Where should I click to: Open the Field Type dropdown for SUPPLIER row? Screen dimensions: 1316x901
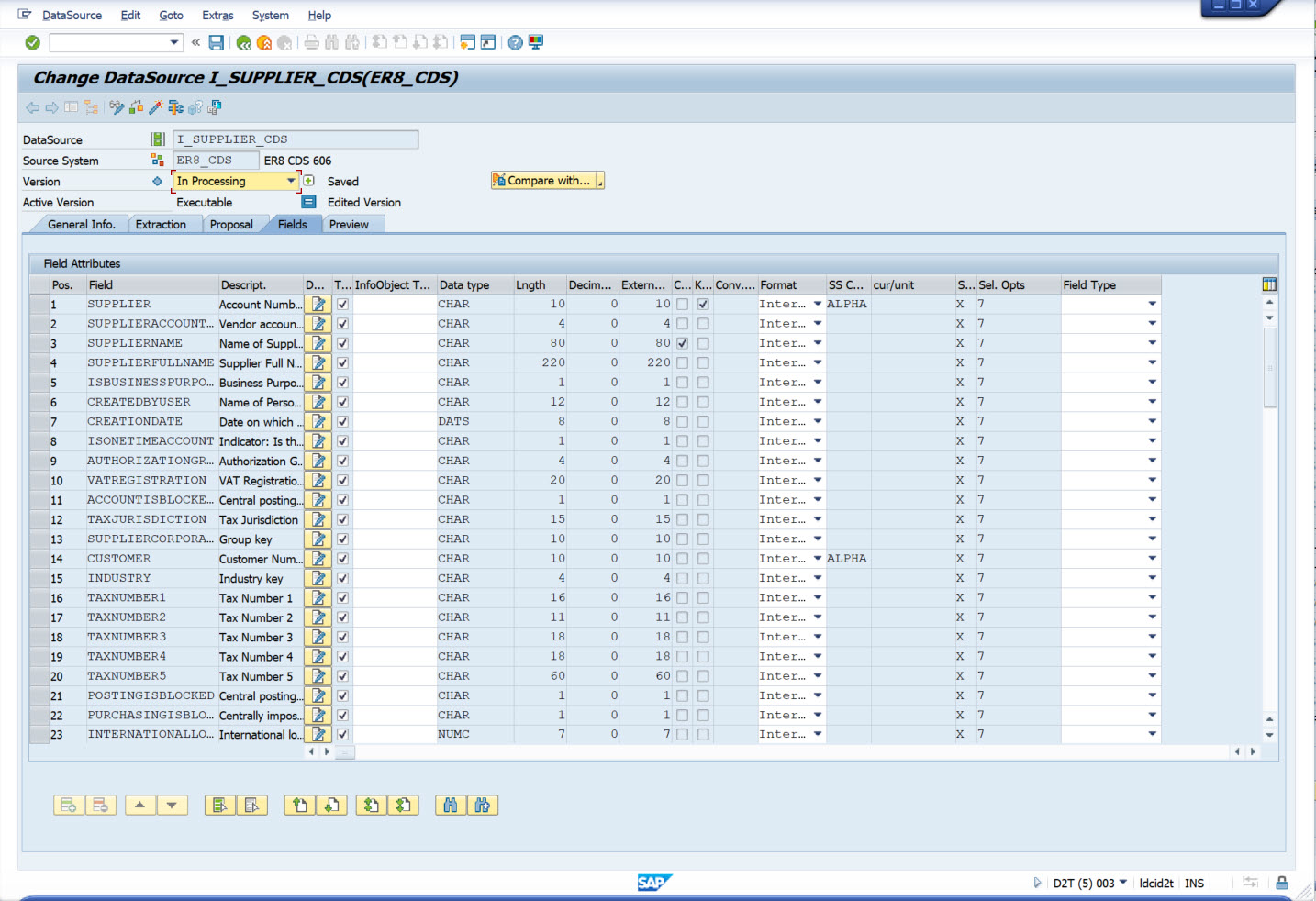(x=1152, y=304)
